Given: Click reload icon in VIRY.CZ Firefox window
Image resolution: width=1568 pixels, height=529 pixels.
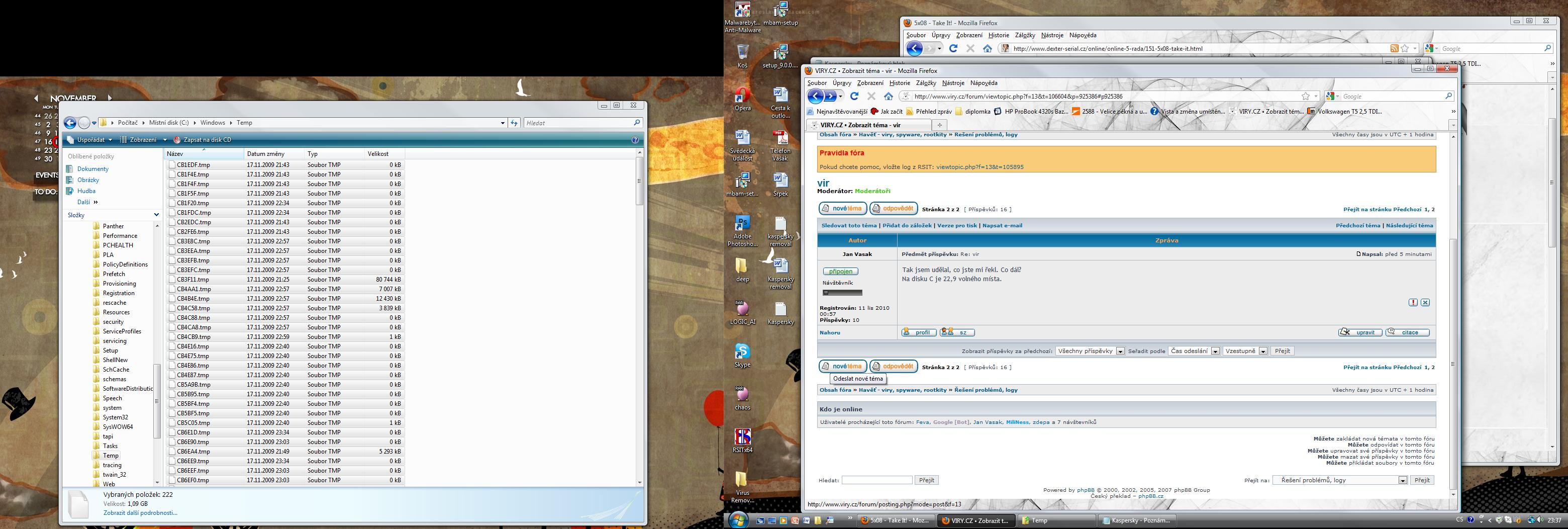Looking at the screenshot, I should pos(854,96).
